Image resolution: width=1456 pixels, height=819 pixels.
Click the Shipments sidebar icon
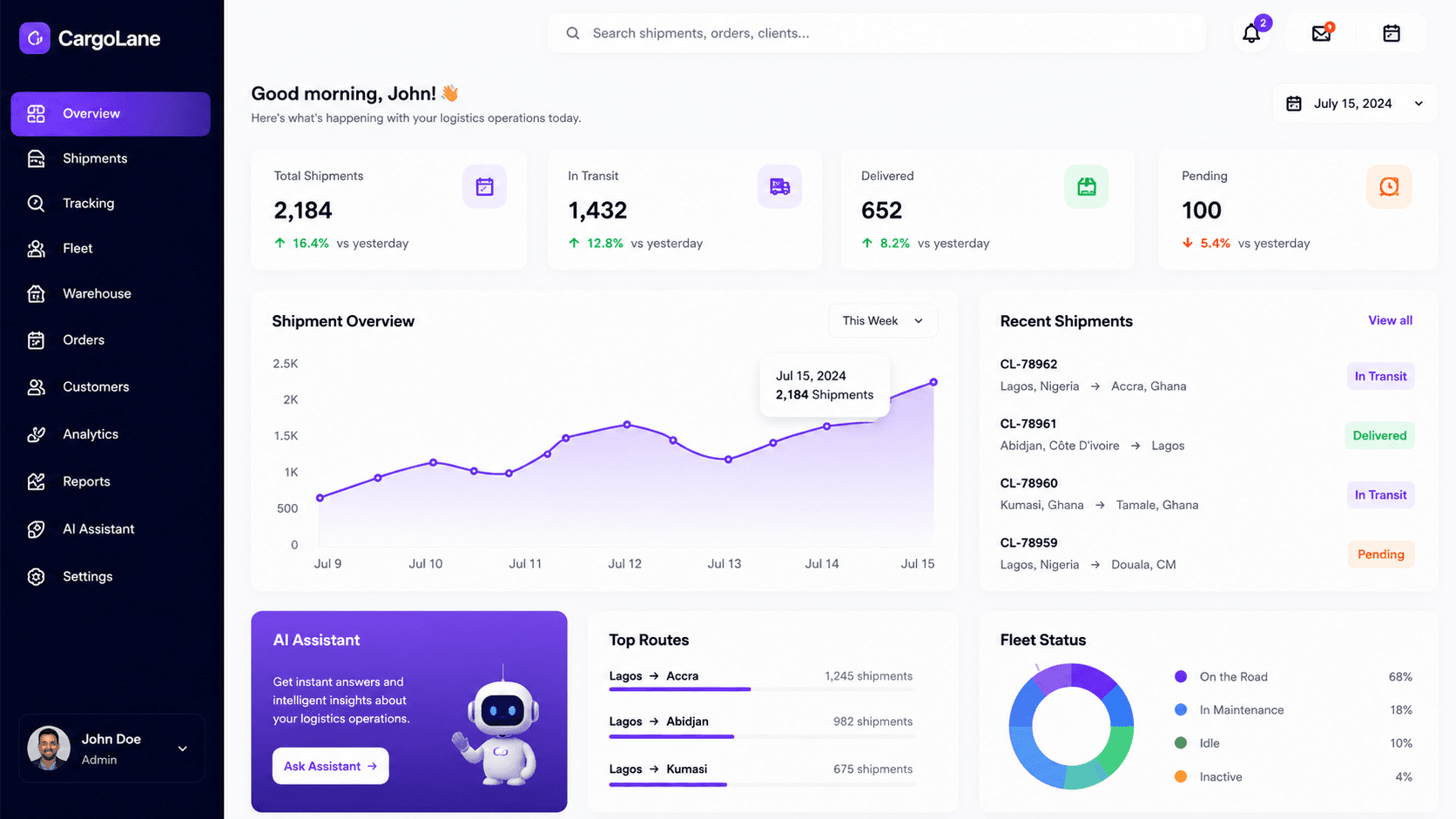(x=36, y=158)
